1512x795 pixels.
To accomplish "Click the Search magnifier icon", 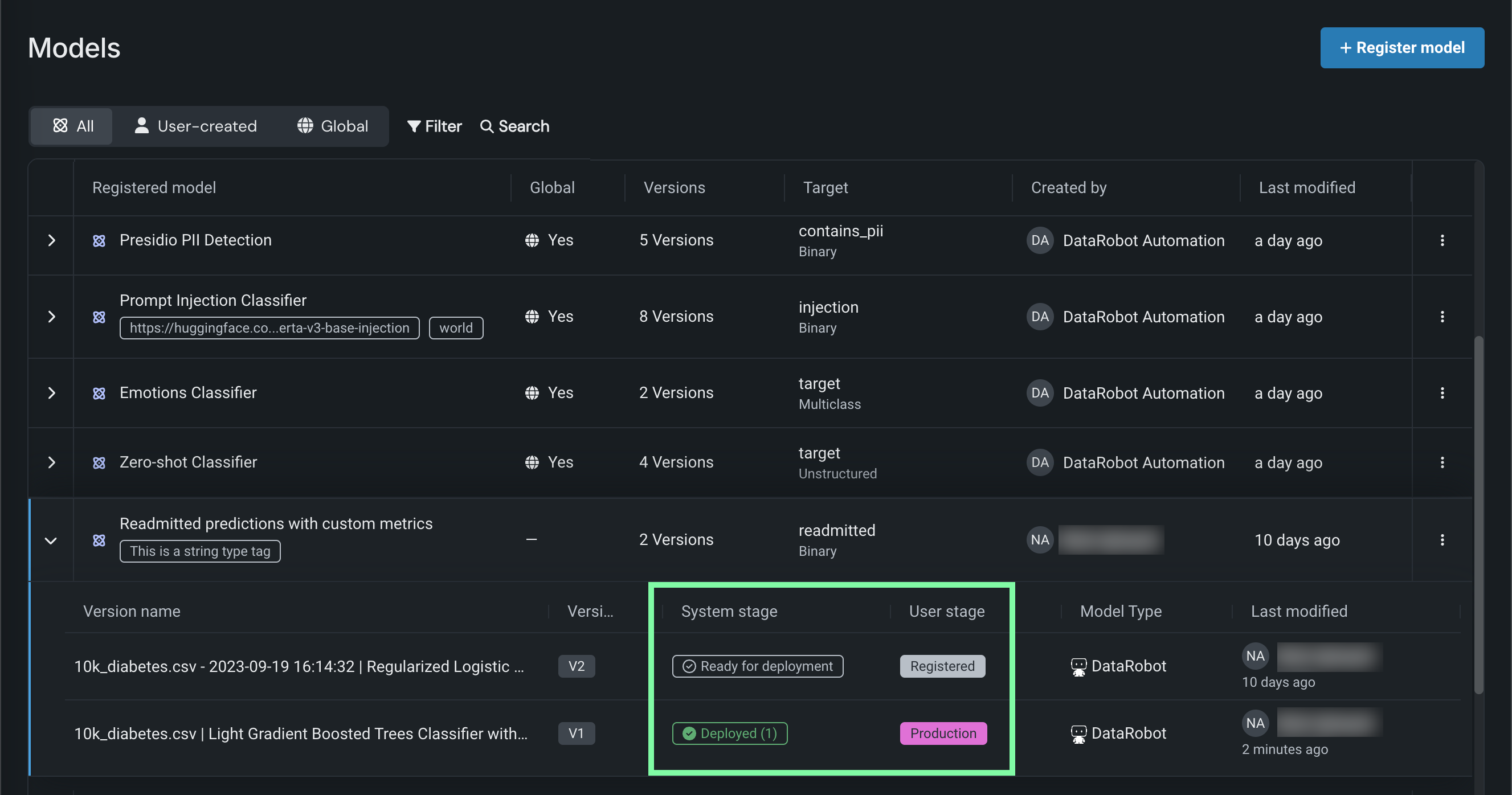I will pyautogui.click(x=487, y=126).
